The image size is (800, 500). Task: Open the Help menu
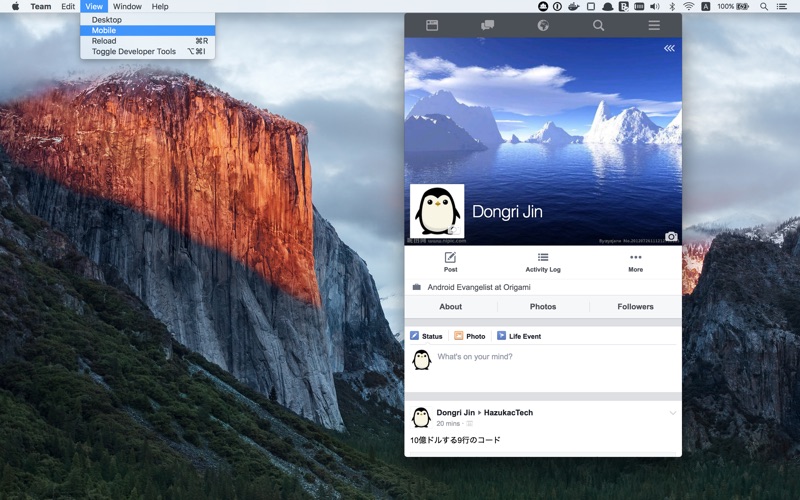click(160, 6)
